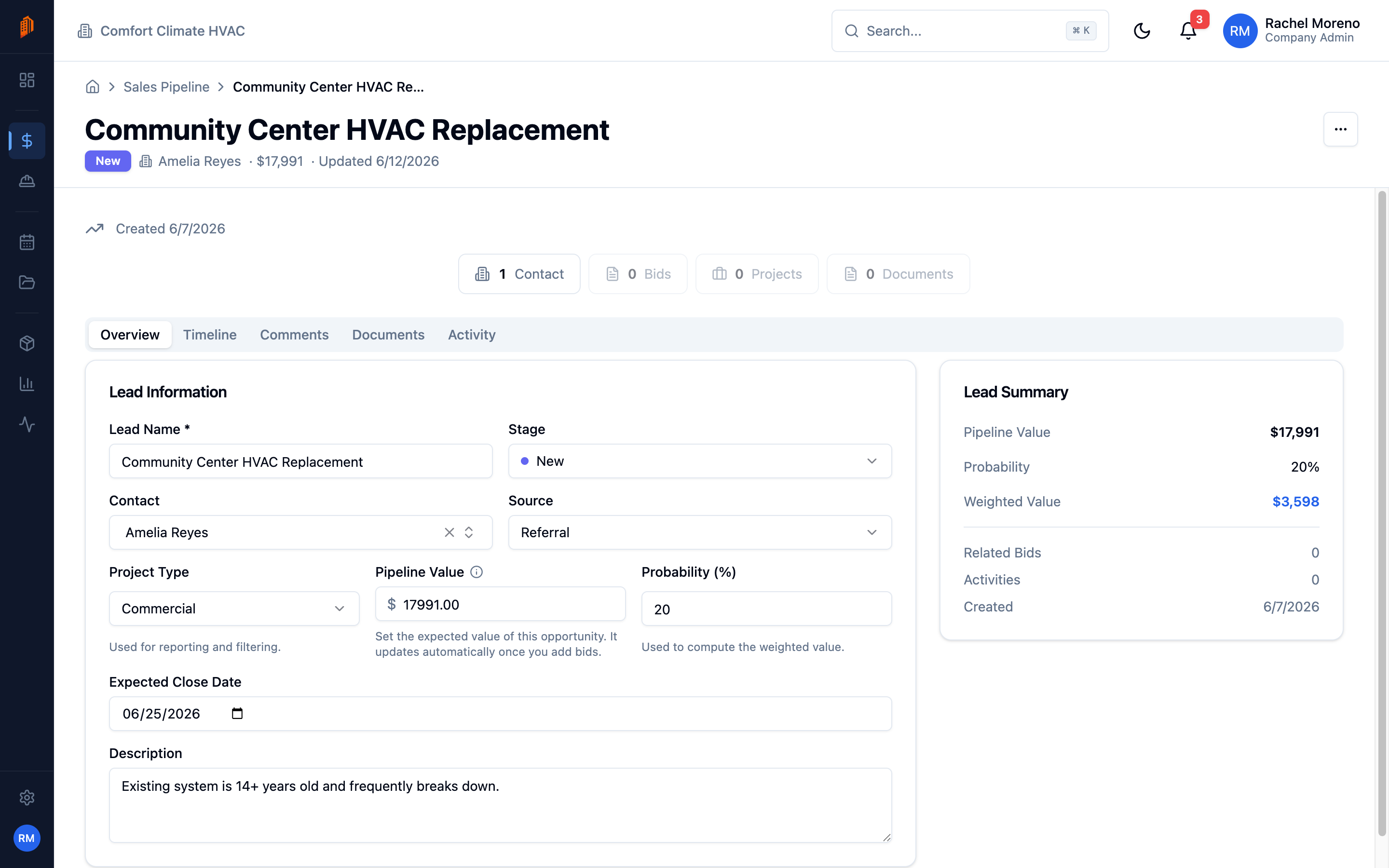The image size is (1389, 868).
Task: Click the trending-up icon beside Created date
Action: pyautogui.click(x=95, y=229)
